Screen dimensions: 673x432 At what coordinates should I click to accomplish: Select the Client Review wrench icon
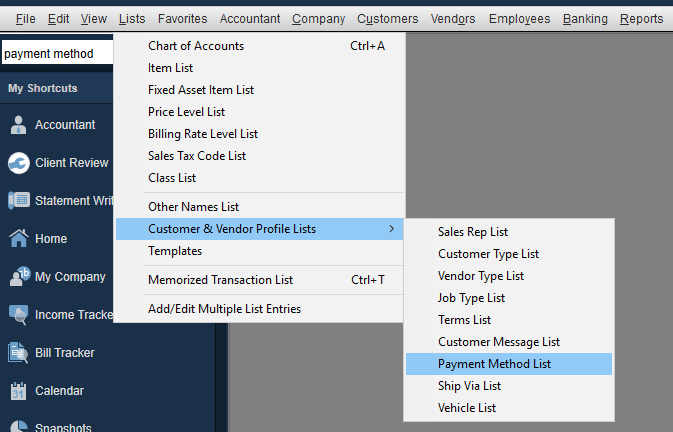pyautogui.click(x=18, y=163)
